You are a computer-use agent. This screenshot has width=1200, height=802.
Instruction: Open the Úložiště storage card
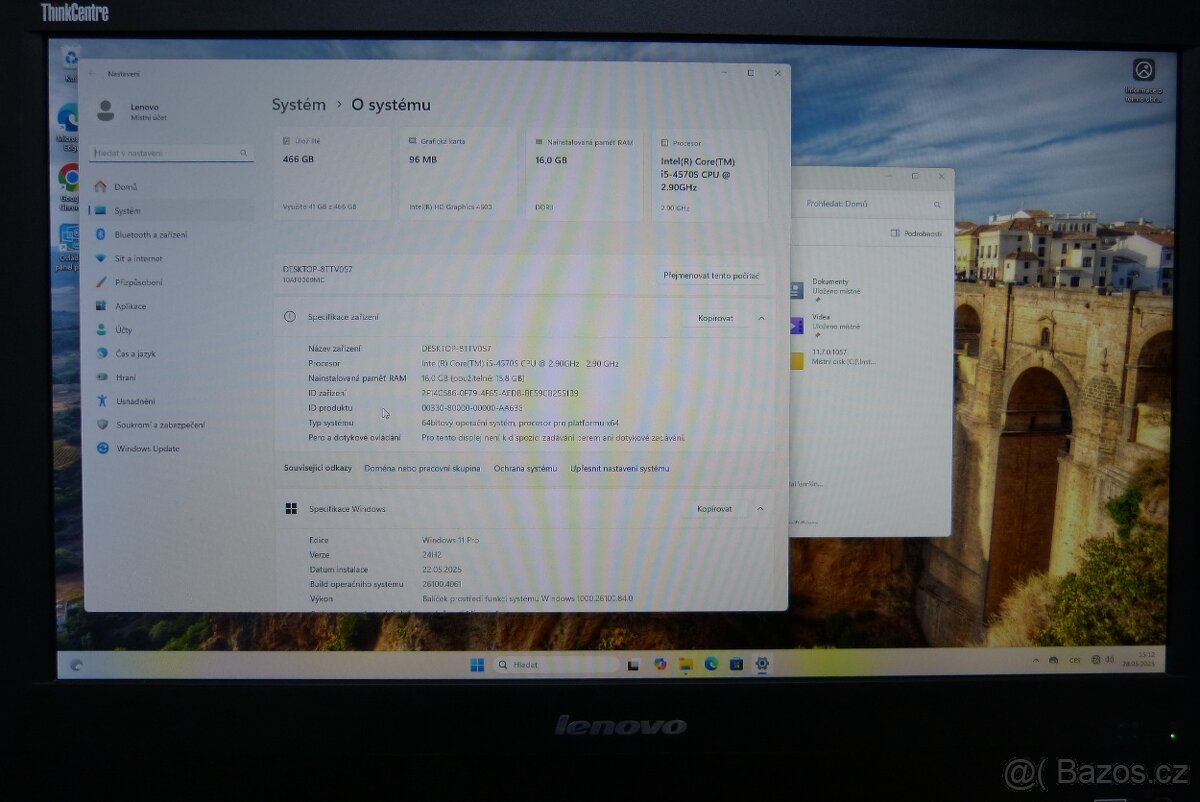(x=332, y=174)
